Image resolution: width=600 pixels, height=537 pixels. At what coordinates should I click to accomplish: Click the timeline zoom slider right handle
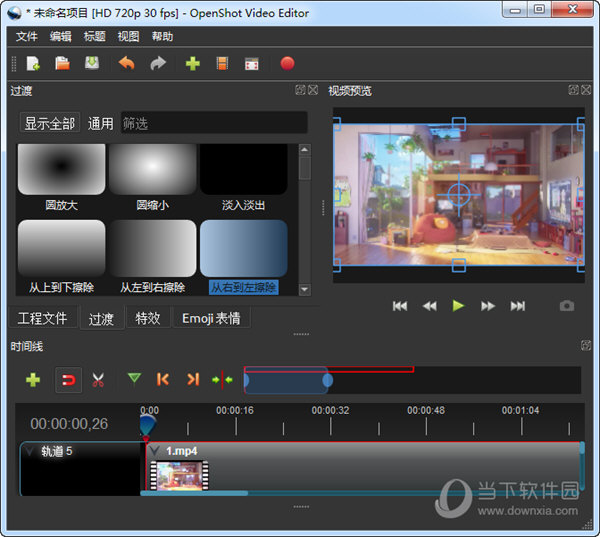coord(328,380)
